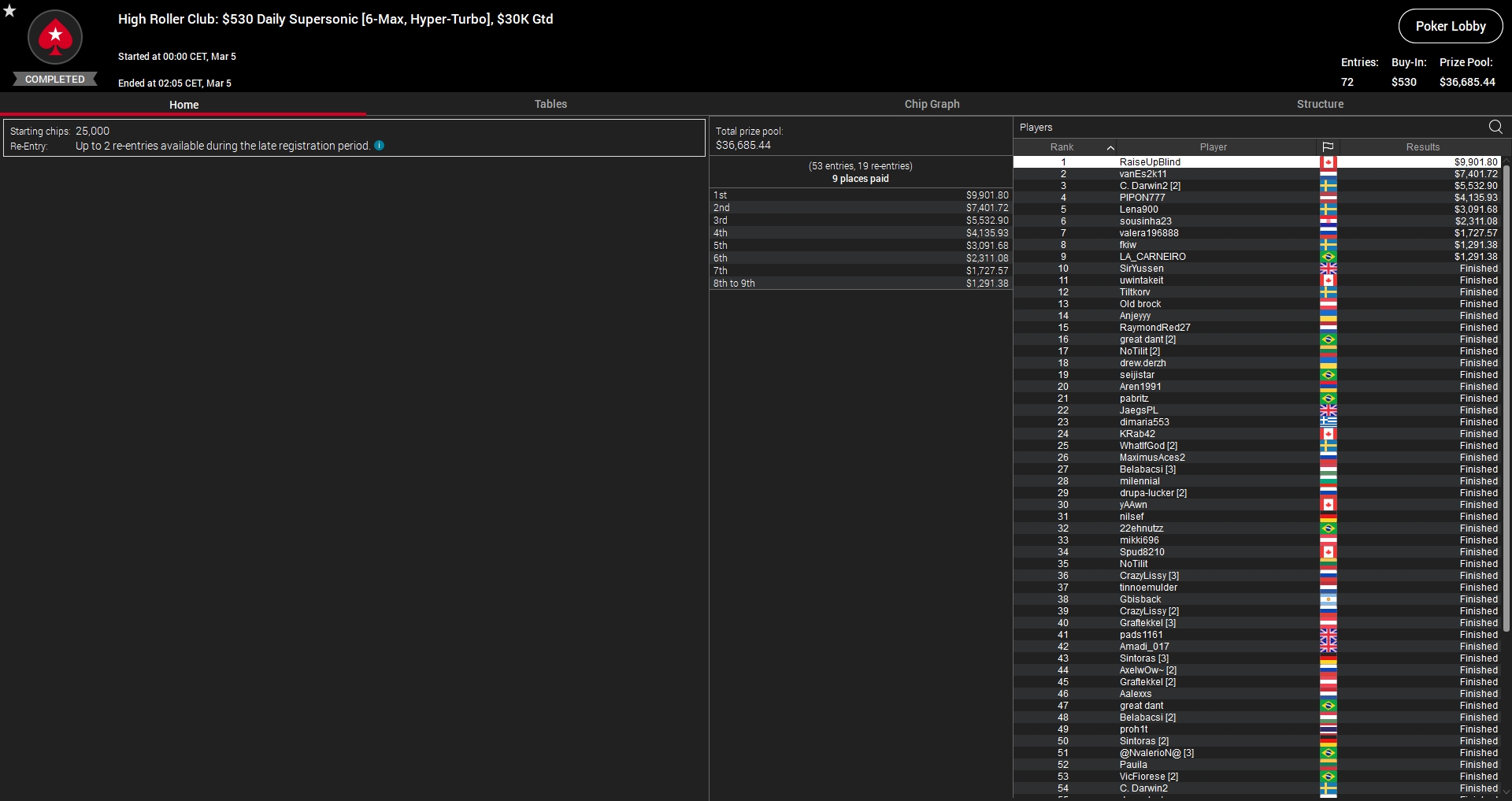Viewport: 1512px width, 801px height.
Task: Click the flag next to great dant [2]
Action: tap(1329, 339)
